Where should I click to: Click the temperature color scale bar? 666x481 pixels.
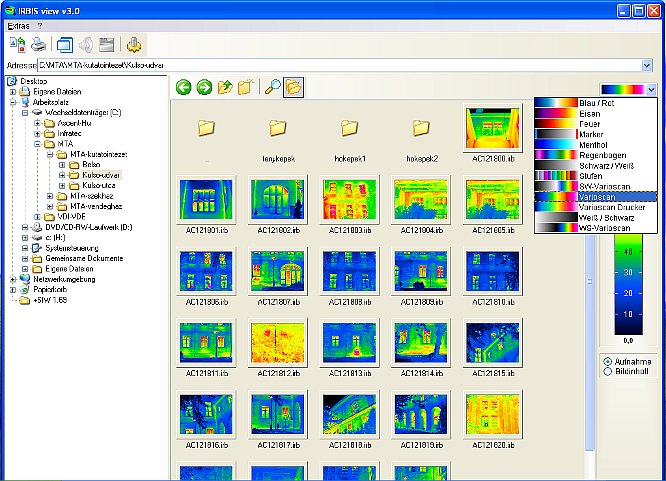coord(628,284)
